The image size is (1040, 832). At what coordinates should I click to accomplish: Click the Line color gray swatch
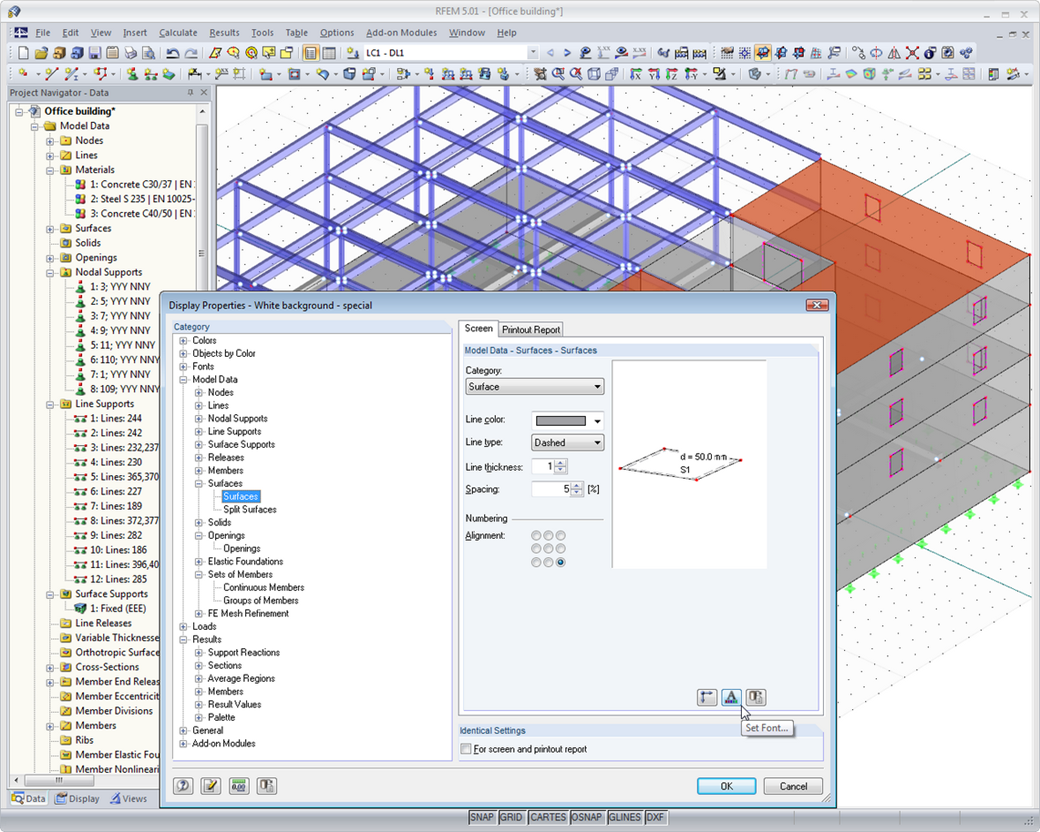click(560, 421)
